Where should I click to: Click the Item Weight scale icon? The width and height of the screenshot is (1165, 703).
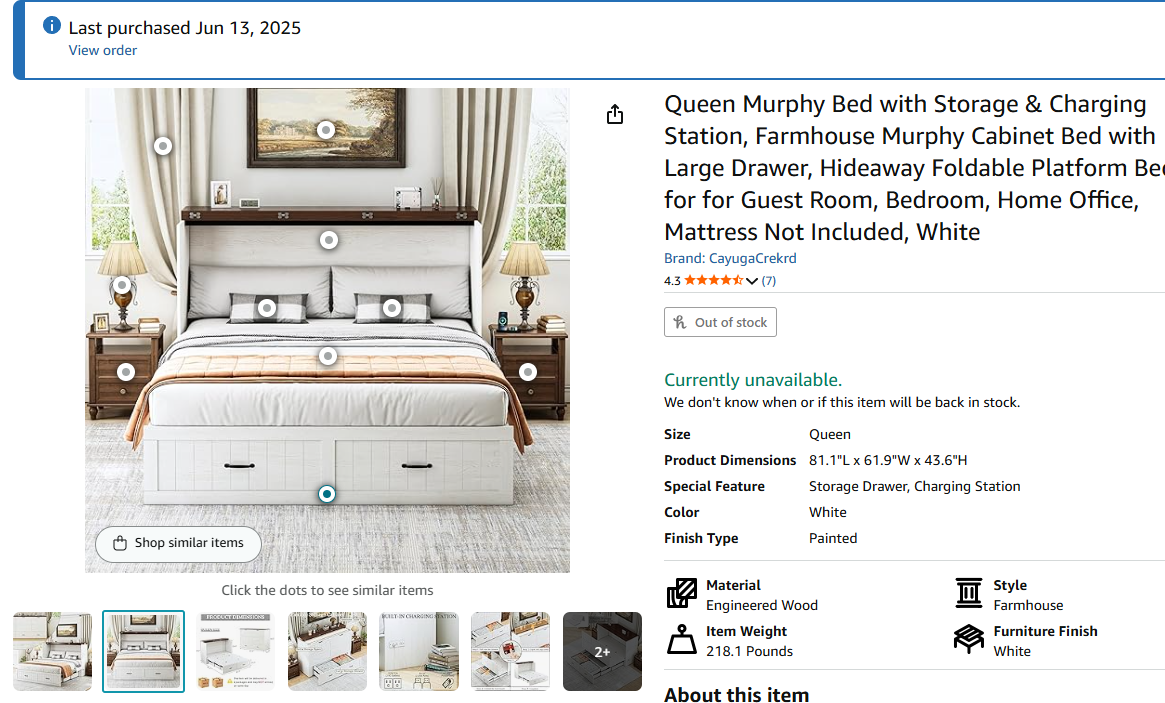click(681, 640)
